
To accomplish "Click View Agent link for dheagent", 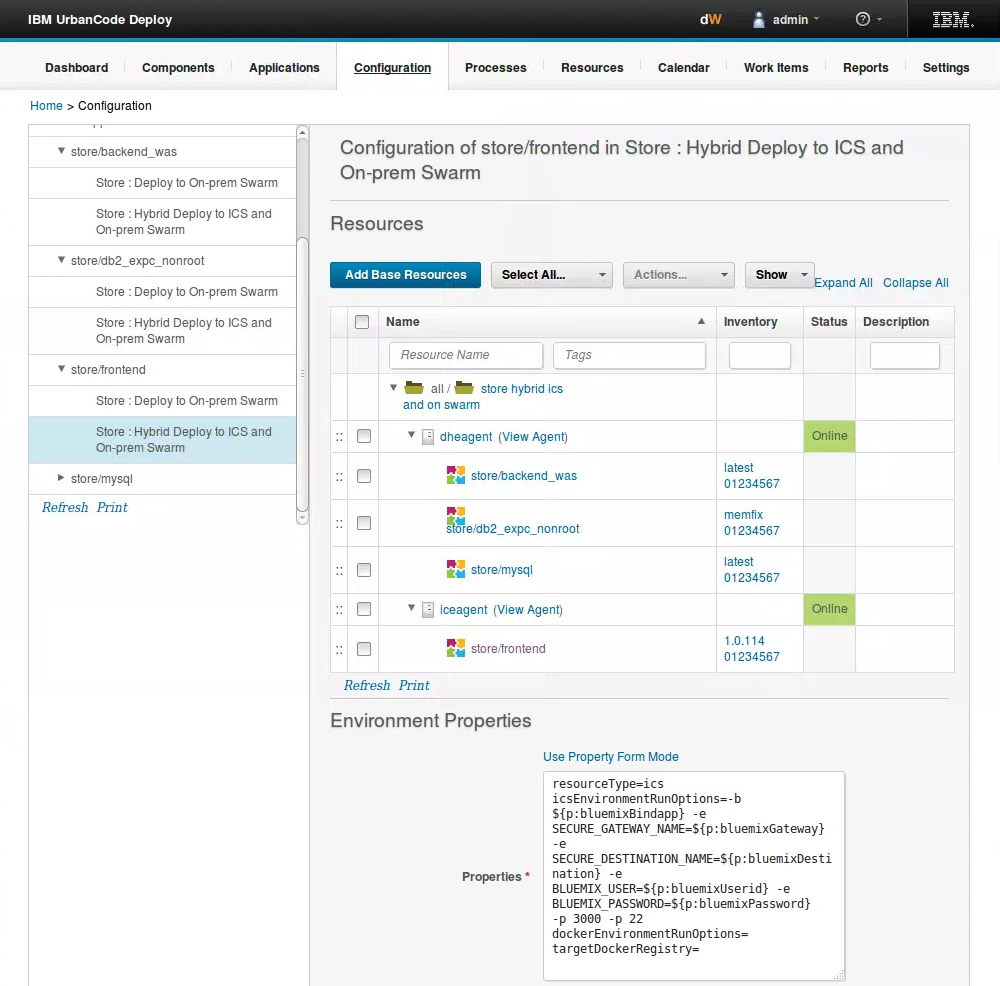I will [x=533, y=437].
